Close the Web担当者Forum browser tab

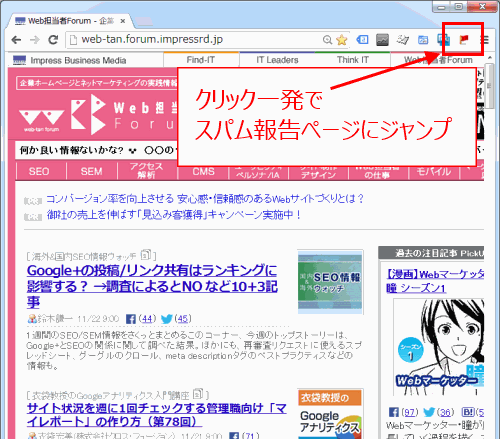coord(123,21)
